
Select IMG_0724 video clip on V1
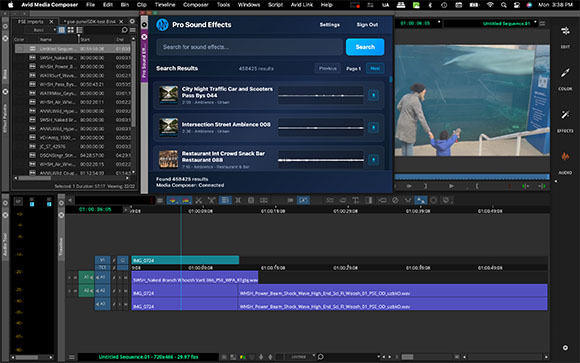[x=185, y=260]
